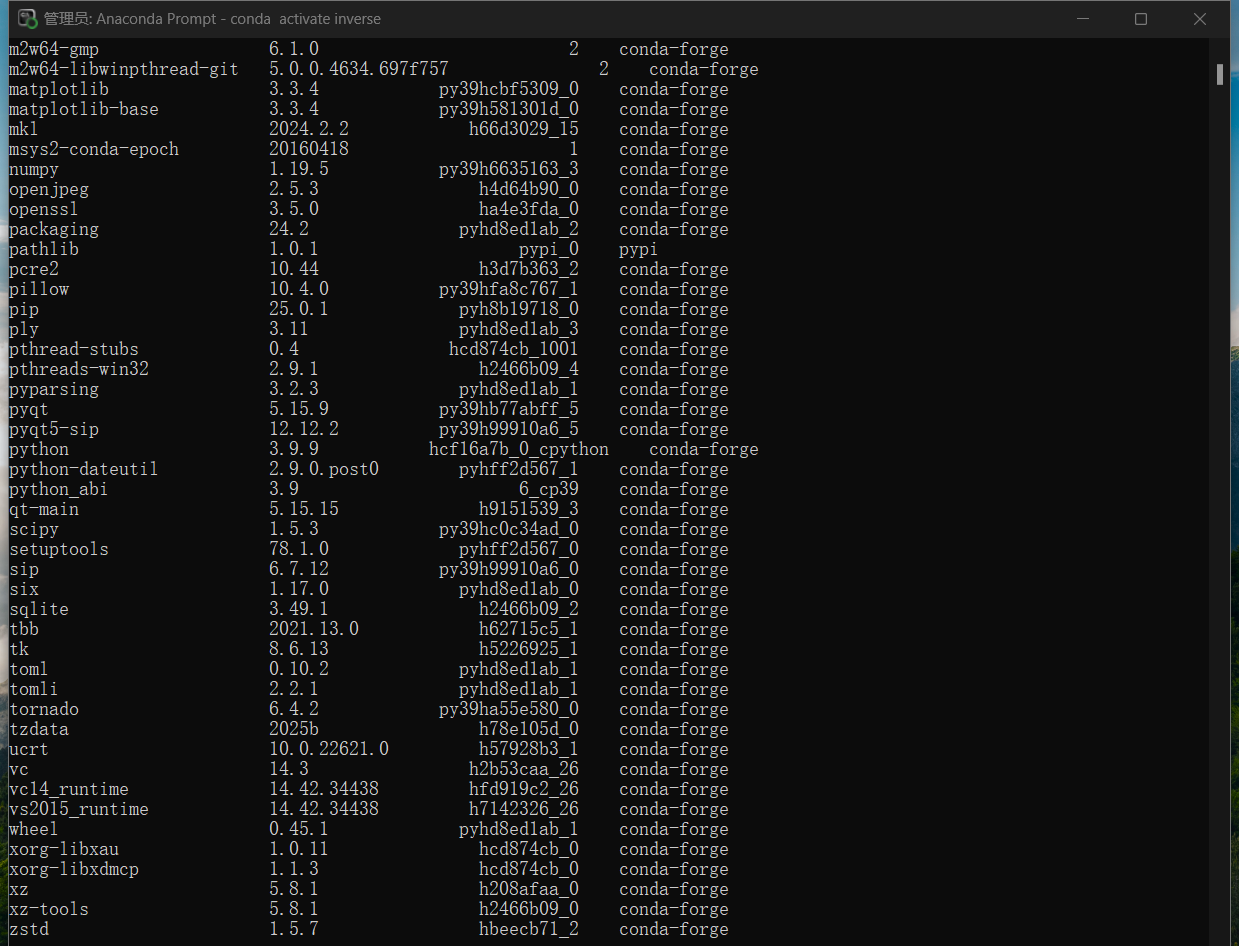Select the 'vc14_runtime' package name
Screen dimensions: 1239x946
[69, 789]
